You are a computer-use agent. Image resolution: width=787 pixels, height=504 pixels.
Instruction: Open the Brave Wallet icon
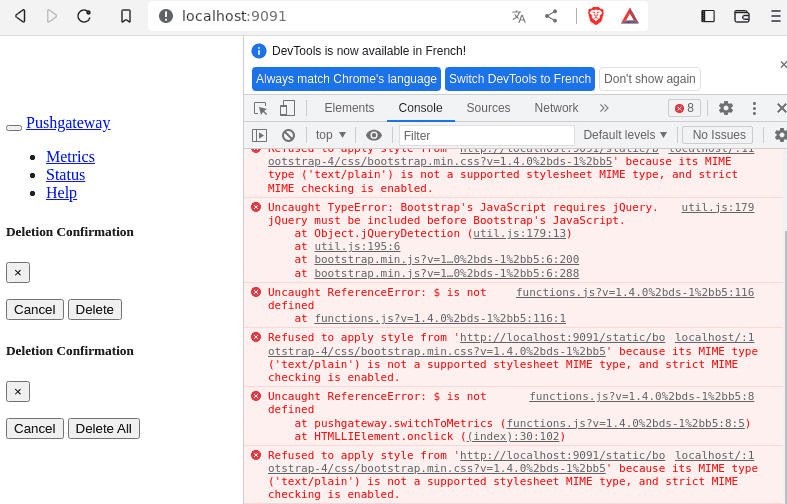pyautogui.click(x=742, y=16)
